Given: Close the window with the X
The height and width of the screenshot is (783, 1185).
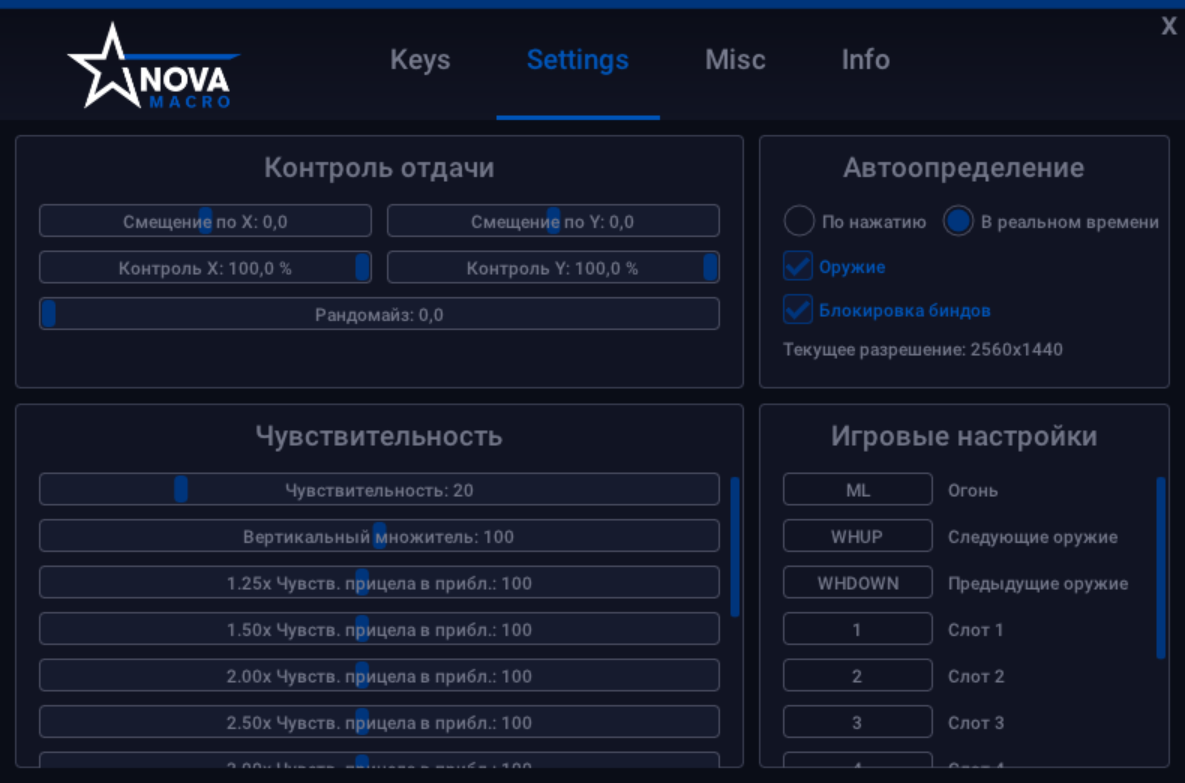Looking at the screenshot, I should tap(1168, 26).
